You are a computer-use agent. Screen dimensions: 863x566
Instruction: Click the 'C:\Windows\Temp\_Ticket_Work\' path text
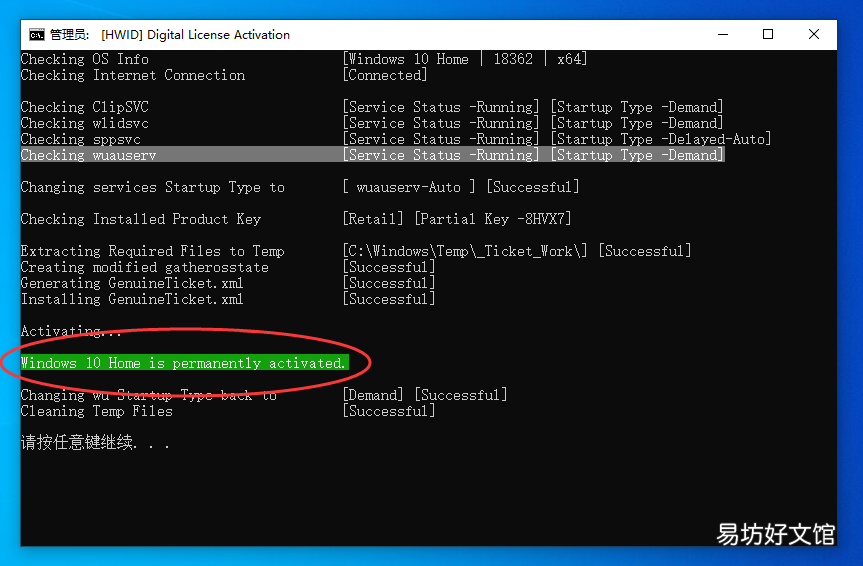point(465,251)
